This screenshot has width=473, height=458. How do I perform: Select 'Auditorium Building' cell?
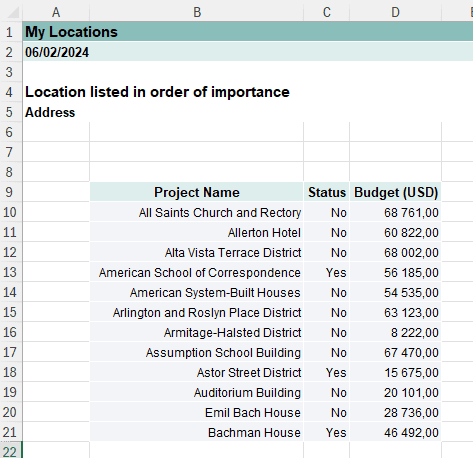197,392
